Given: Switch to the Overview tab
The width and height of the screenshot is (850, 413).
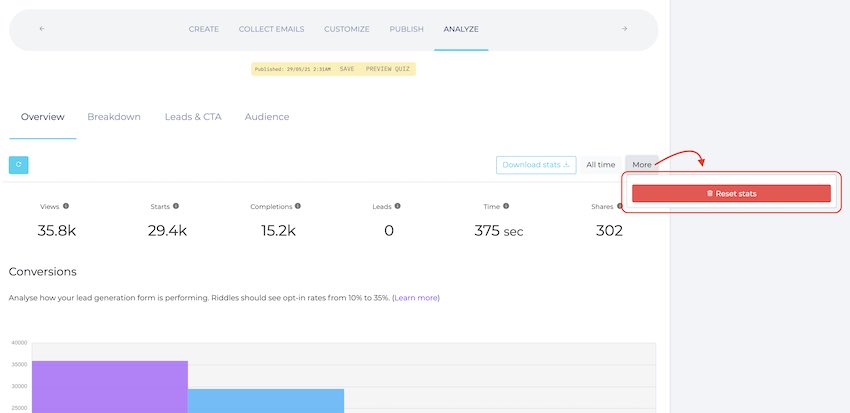Looking at the screenshot, I should pos(43,117).
